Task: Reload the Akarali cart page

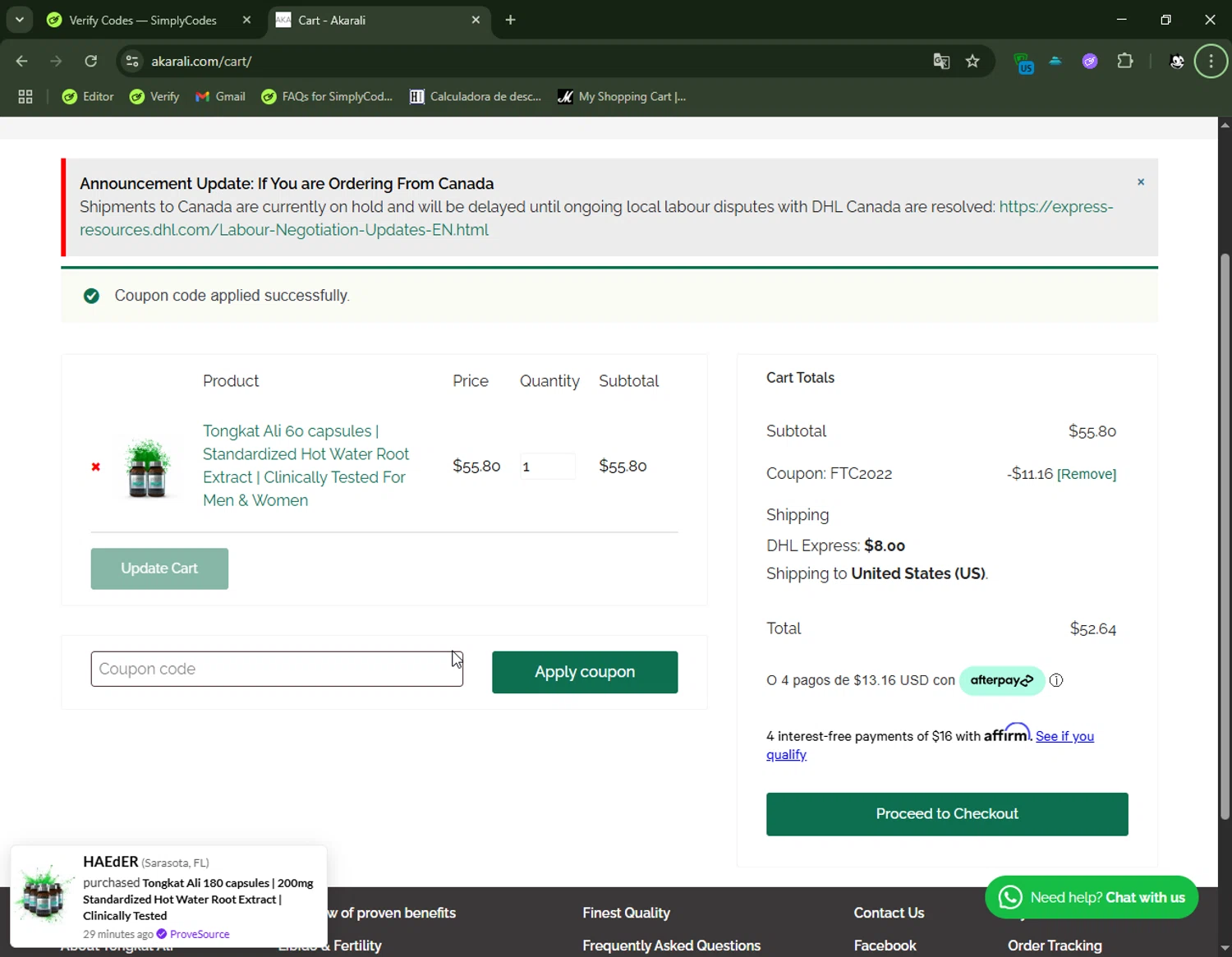Action: point(91,61)
